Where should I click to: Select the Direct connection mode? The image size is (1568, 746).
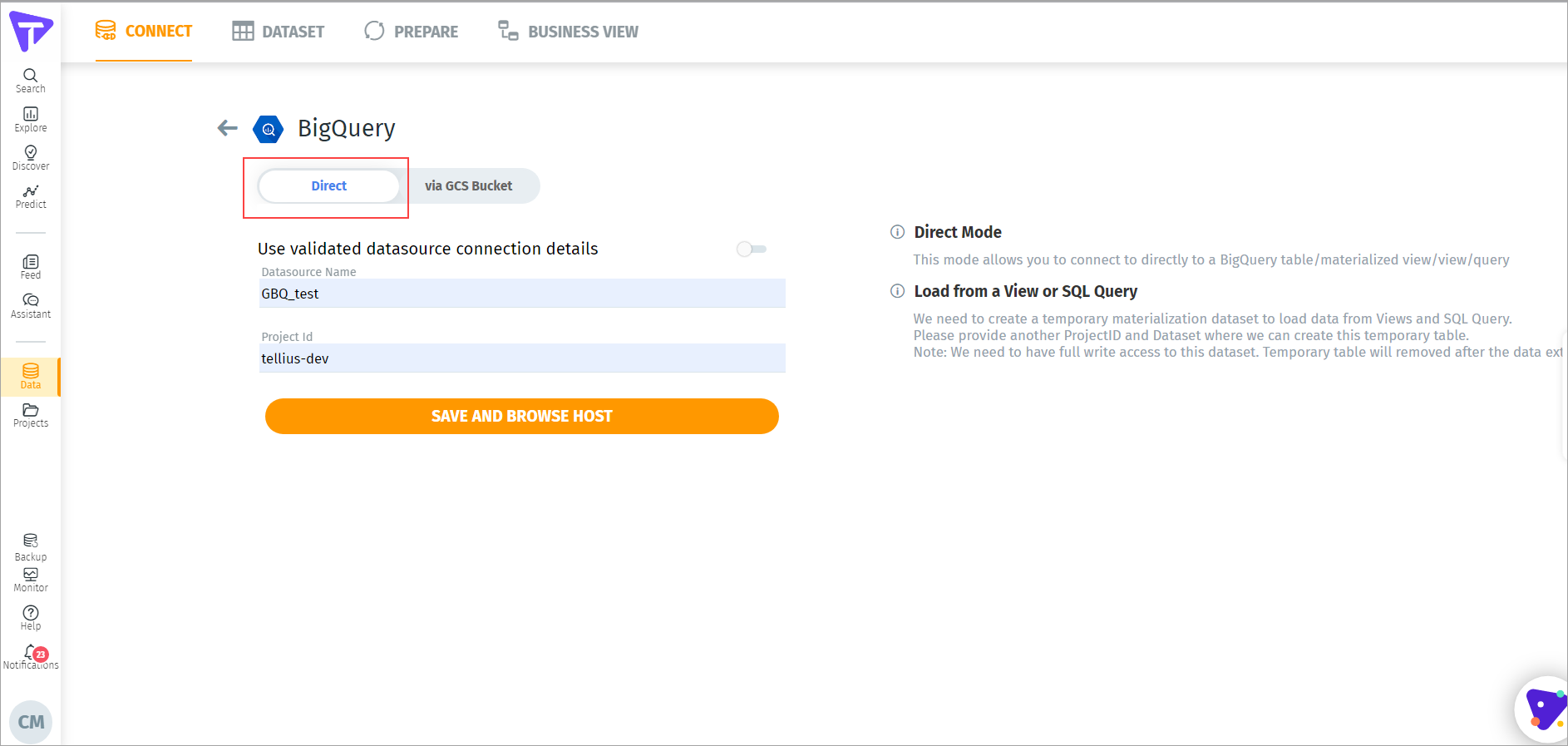[x=328, y=186]
